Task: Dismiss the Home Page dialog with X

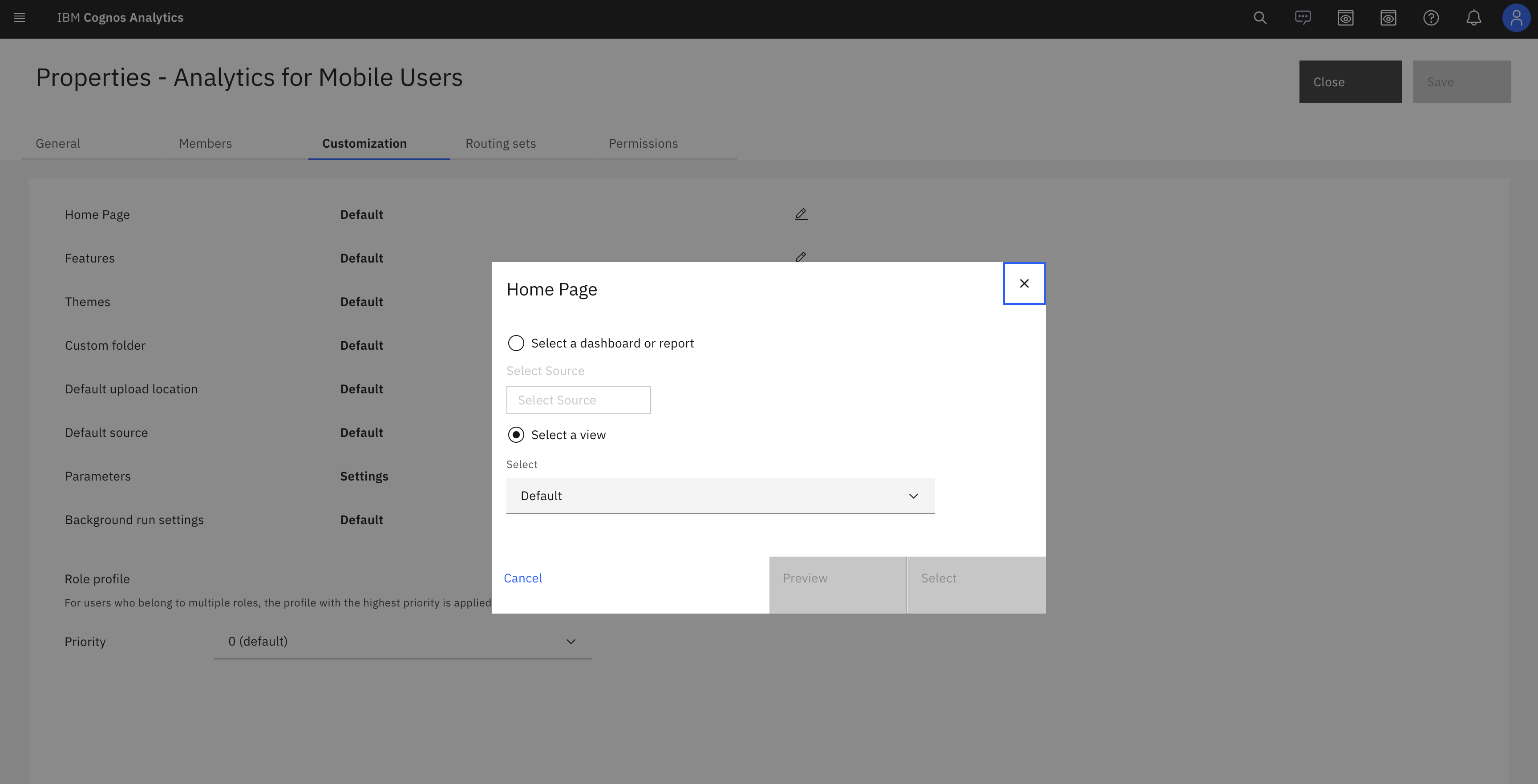Action: (1024, 283)
